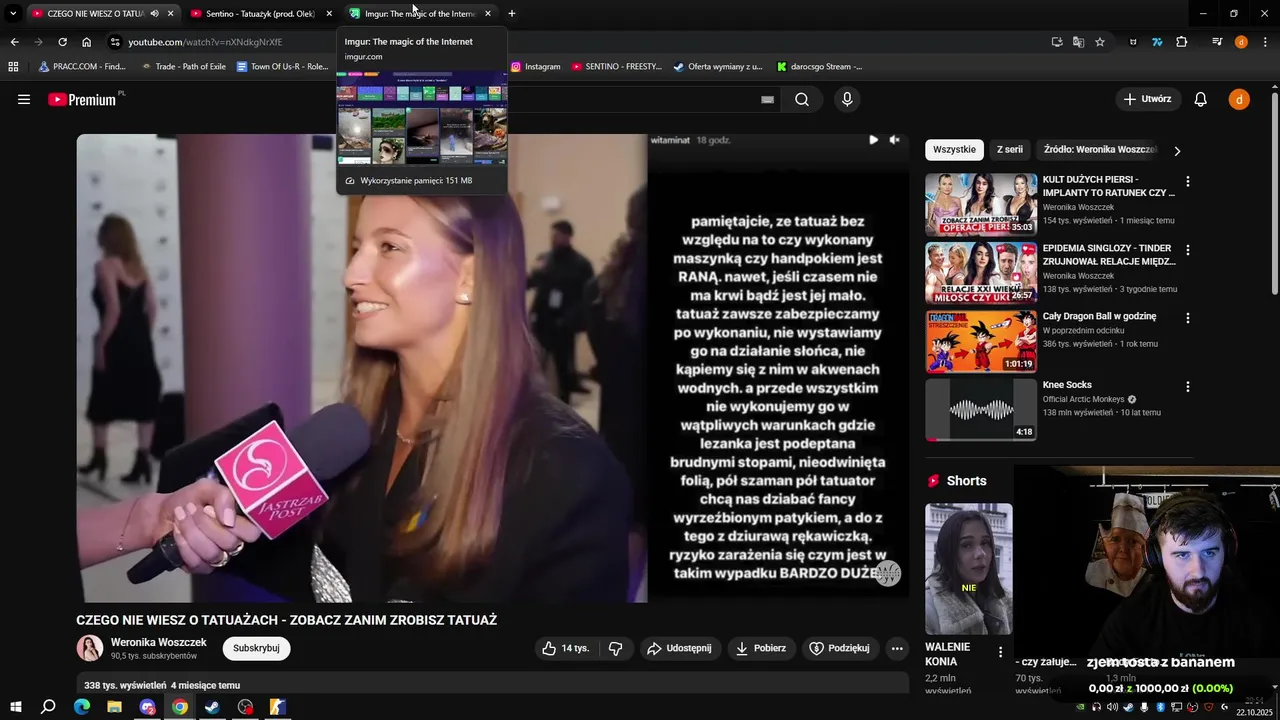This screenshot has height=720, width=1280.
Task: Open the bookmarks apps grid icon
Action: click(13, 67)
